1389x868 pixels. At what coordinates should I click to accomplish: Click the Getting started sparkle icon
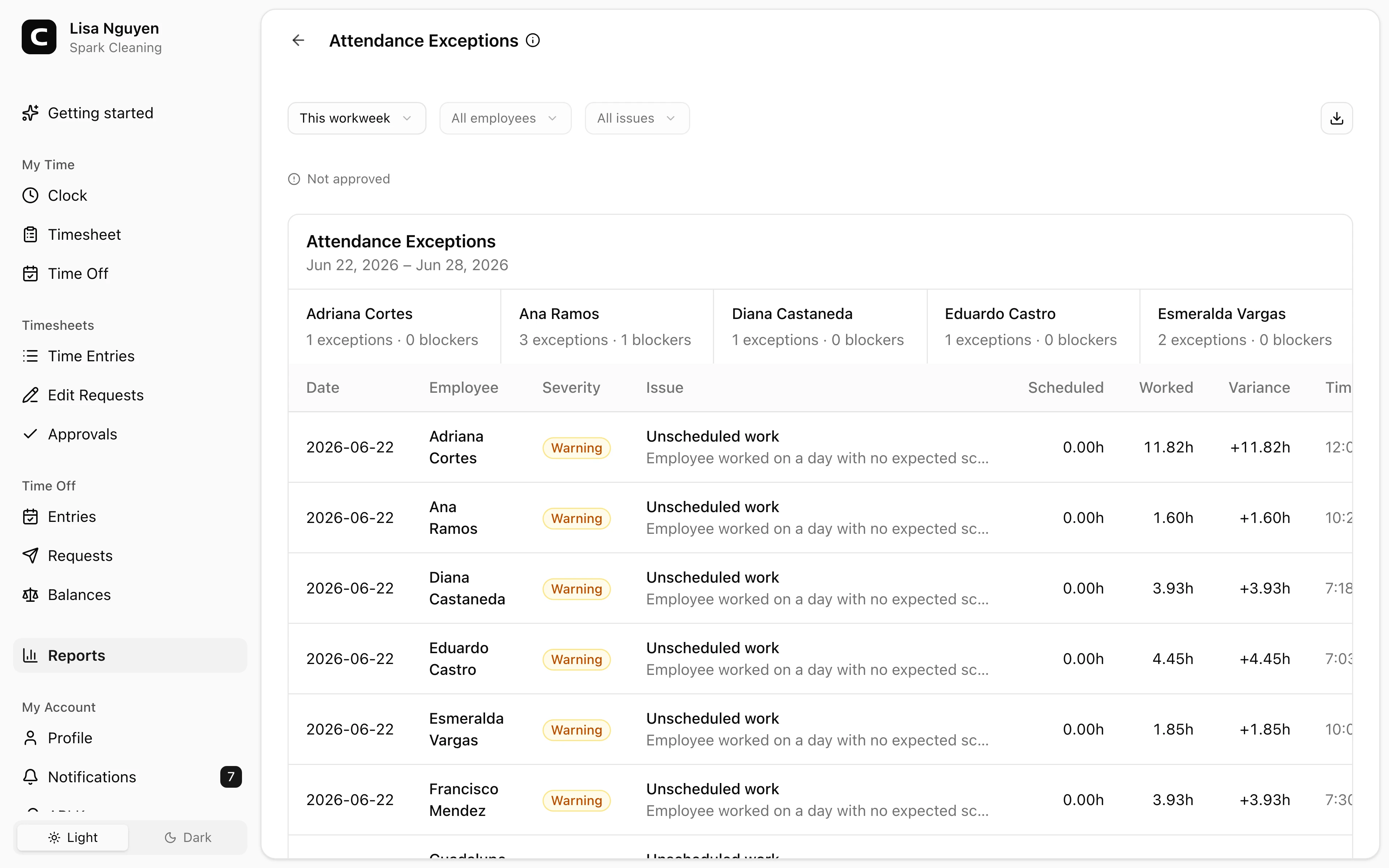click(30, 113)
